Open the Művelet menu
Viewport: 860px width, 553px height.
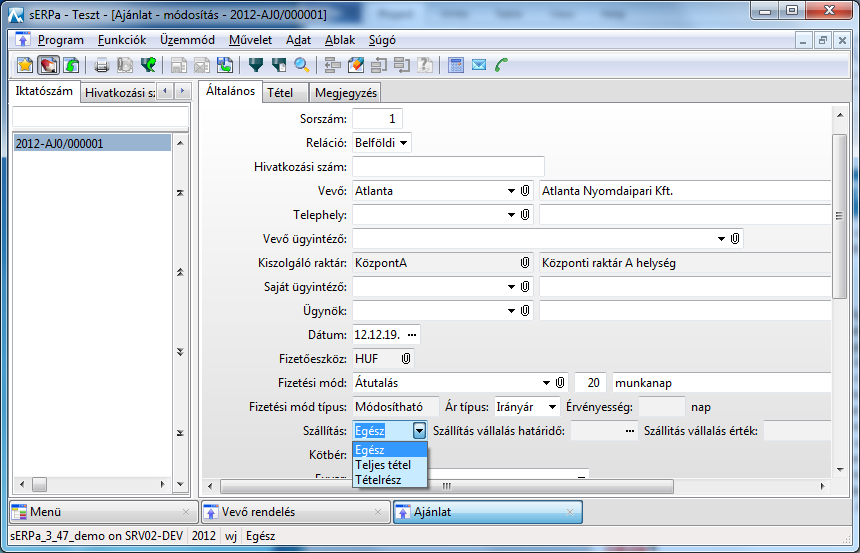click(x=250, y=40)
